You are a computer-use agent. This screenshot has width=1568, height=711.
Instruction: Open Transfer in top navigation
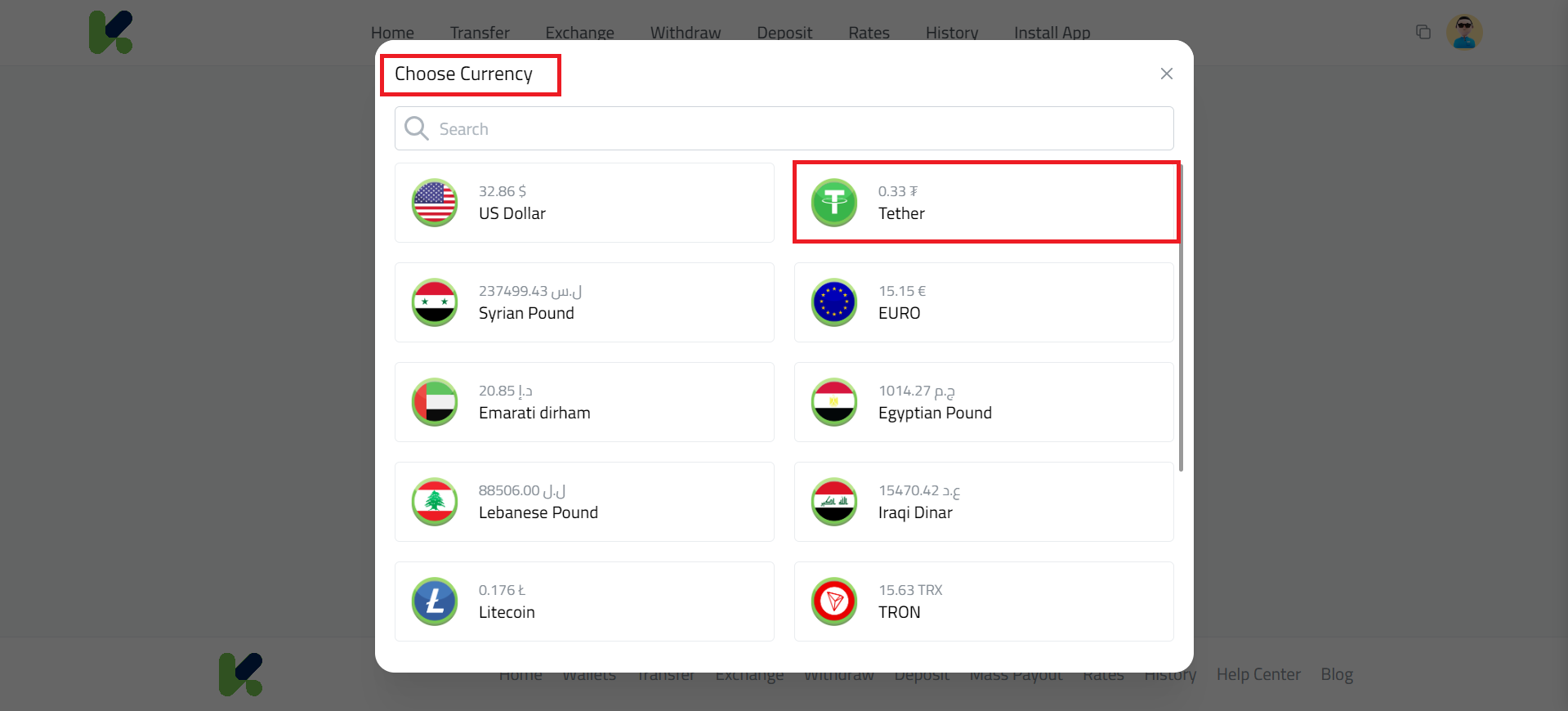pyautogui.click(x=480, y=33)
